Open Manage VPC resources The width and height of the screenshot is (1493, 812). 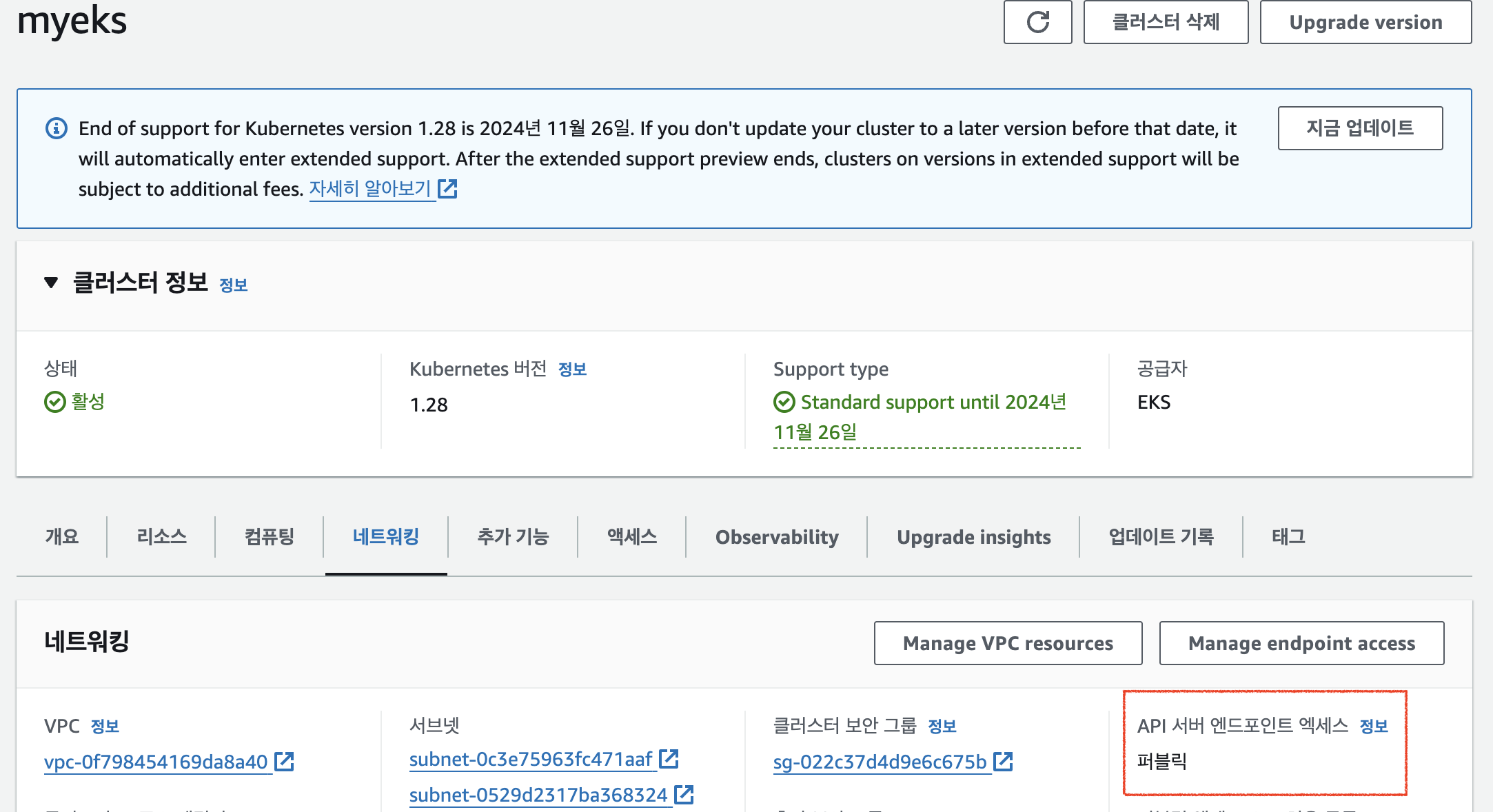(1007, 643)
